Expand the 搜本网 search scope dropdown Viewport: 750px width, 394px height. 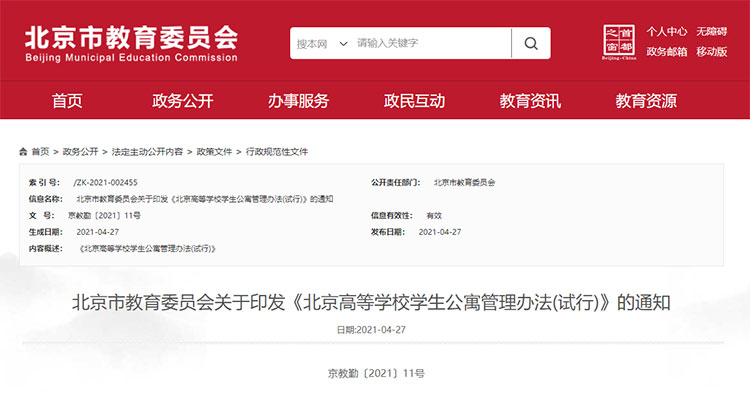coord(321,44)
